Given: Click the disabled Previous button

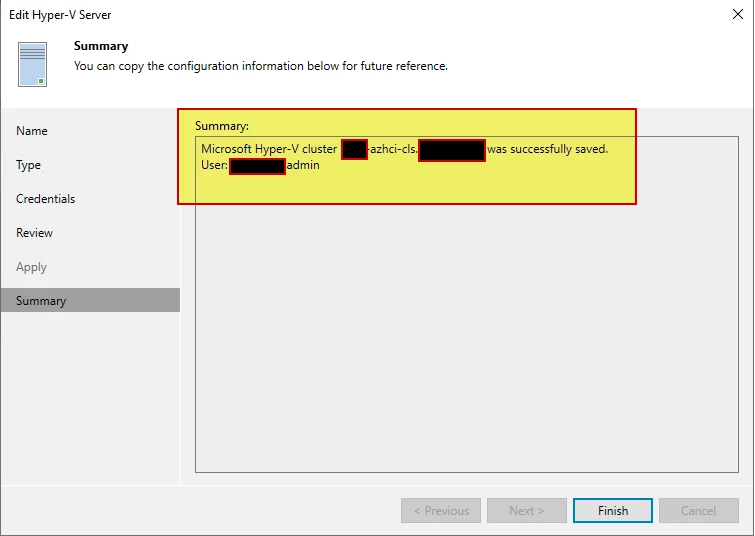Looking at the screenshot, I should point(441,510).
